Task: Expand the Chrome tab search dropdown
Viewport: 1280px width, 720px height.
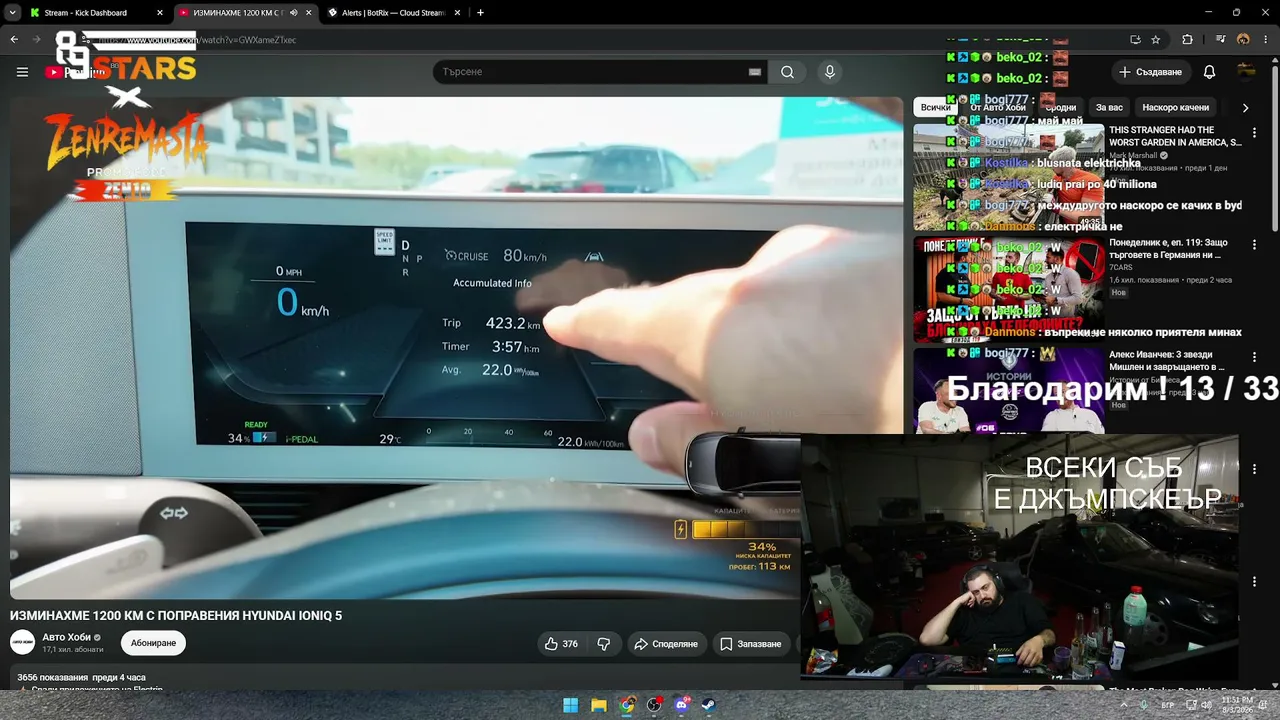Action: 13,13
